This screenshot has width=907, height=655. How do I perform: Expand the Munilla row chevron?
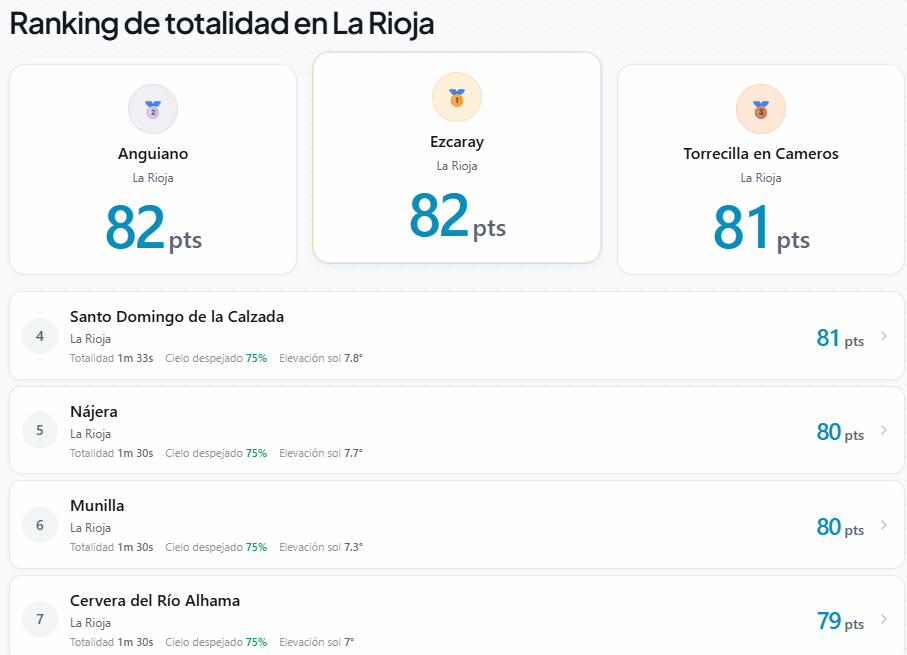(884, 525)
